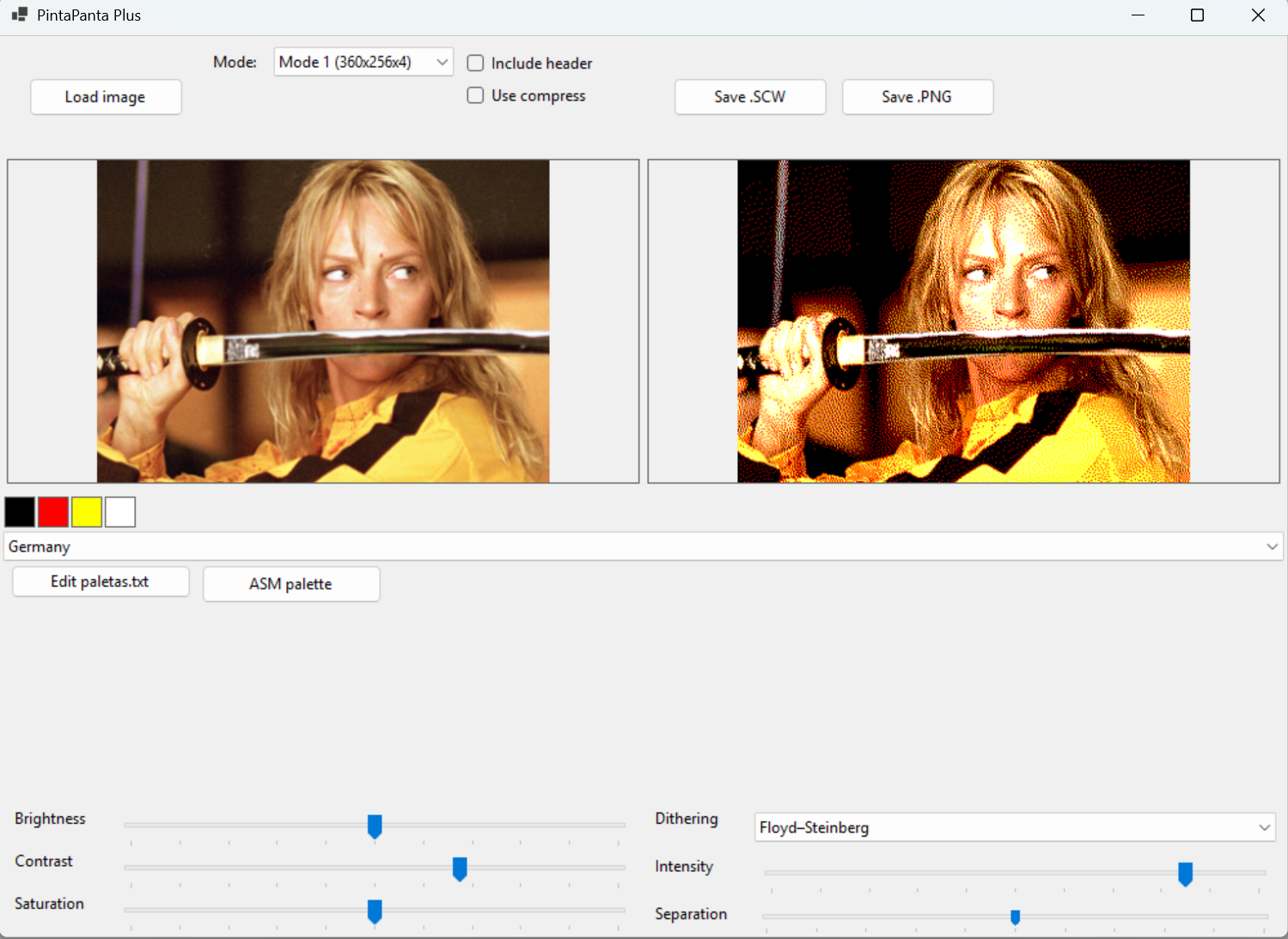Click the Intensity slider handle
The image size is (1288, 939).
click(x=1186, y=874)
